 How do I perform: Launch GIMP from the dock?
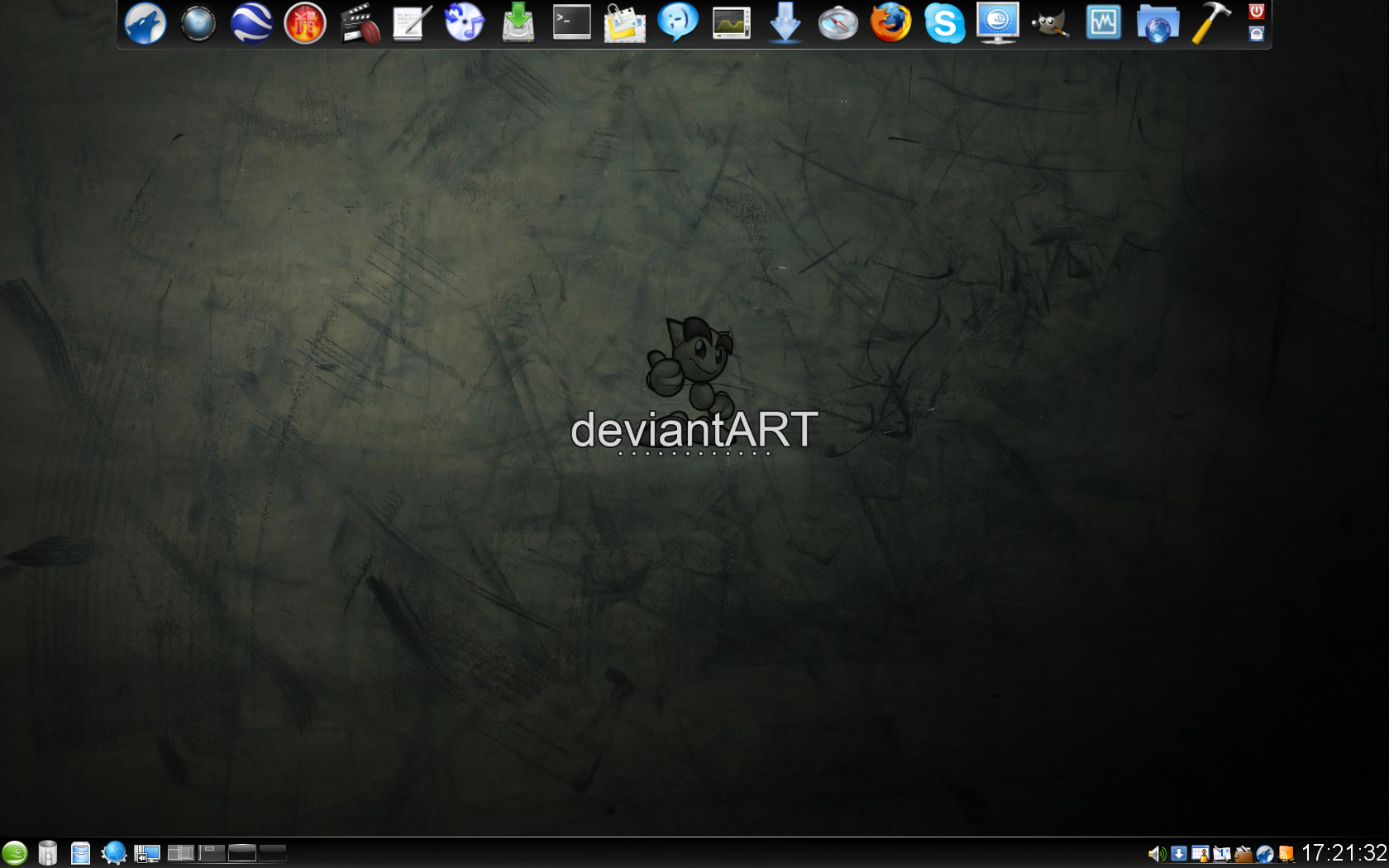[1050, 25]
